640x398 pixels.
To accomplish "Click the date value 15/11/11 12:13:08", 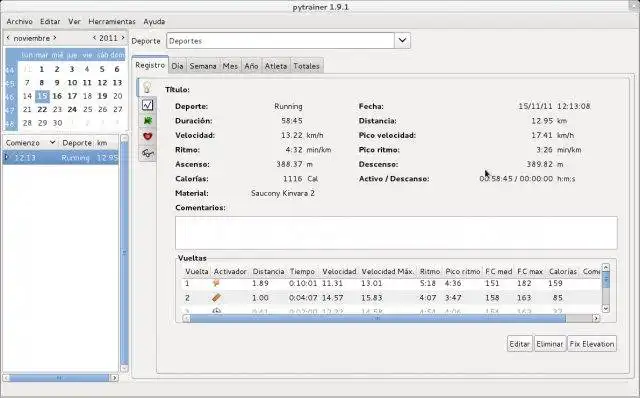I will click(554, 106).
